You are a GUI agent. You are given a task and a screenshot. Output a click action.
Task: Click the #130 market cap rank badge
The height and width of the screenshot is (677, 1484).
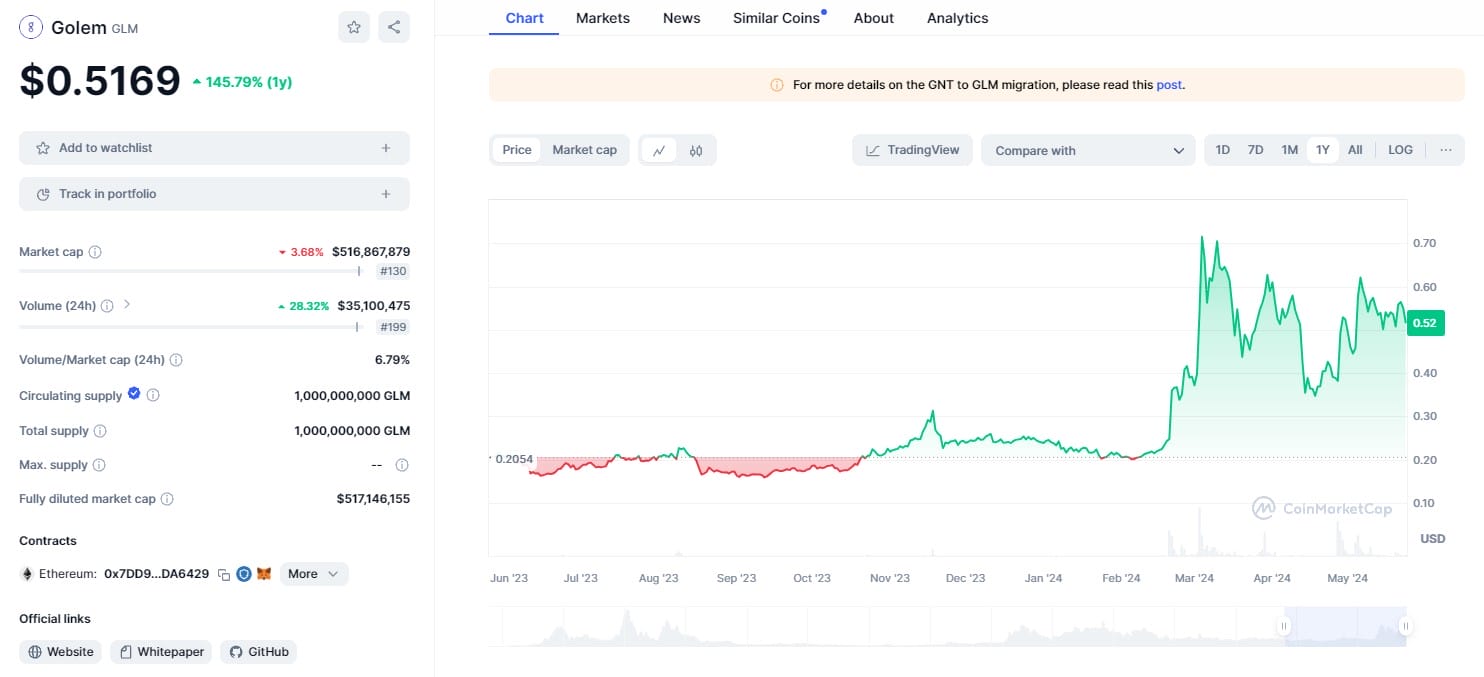click(393, 271)
